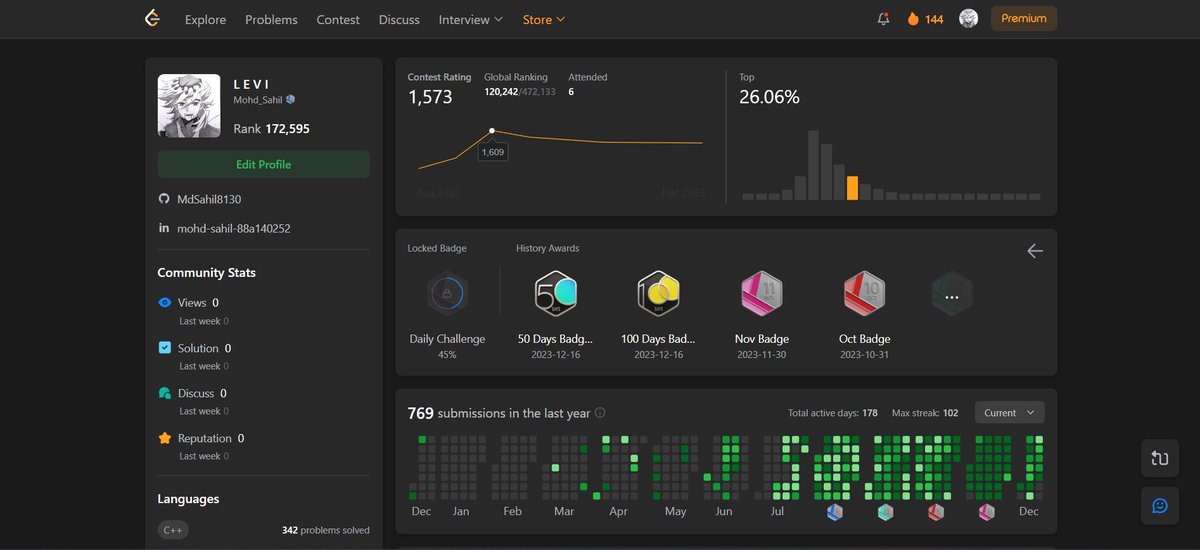Open the Current year dropdown
1200x550 pixels.
coord(1009,413)
